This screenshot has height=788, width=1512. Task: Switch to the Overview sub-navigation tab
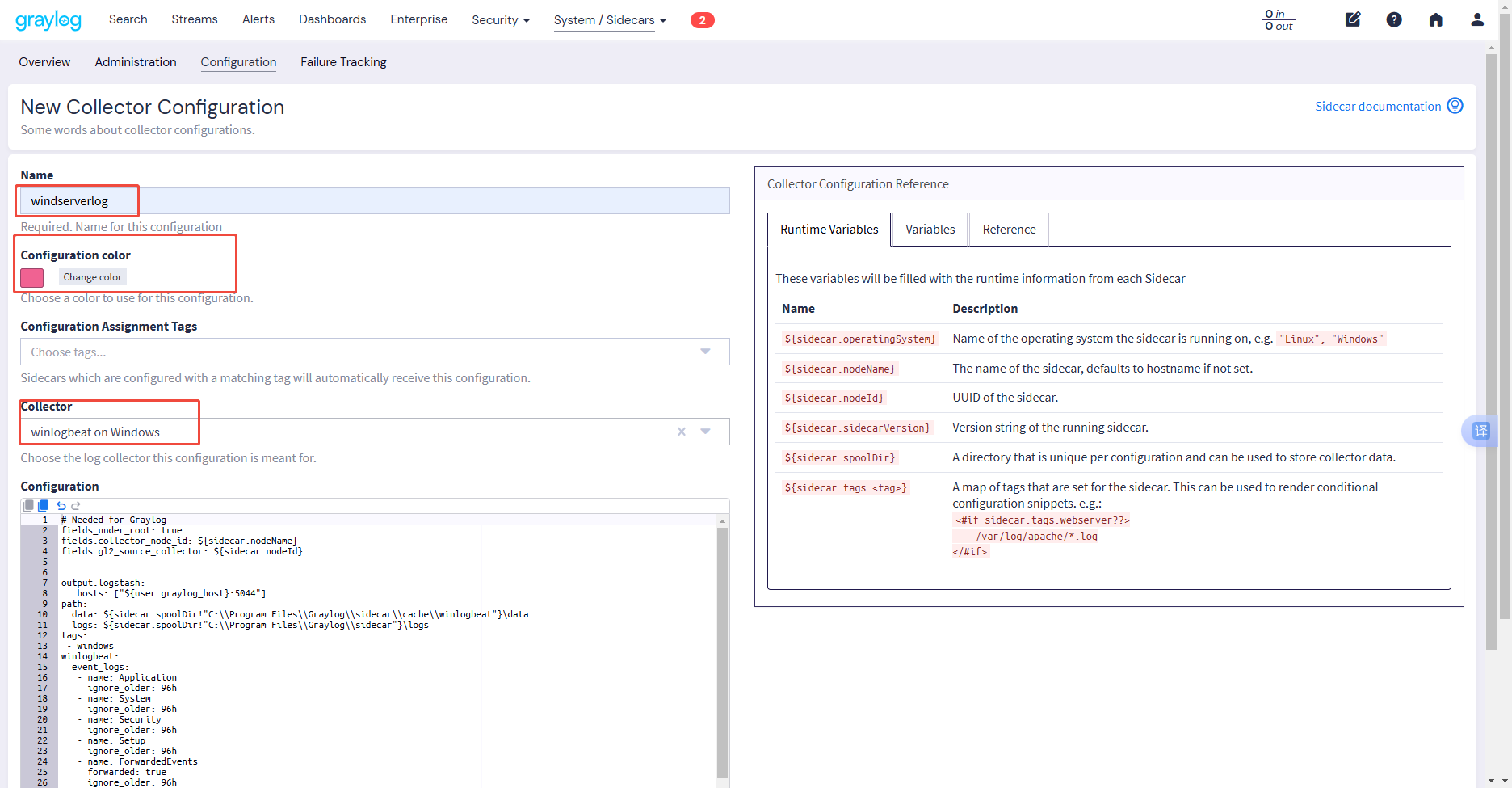(44, 62)
